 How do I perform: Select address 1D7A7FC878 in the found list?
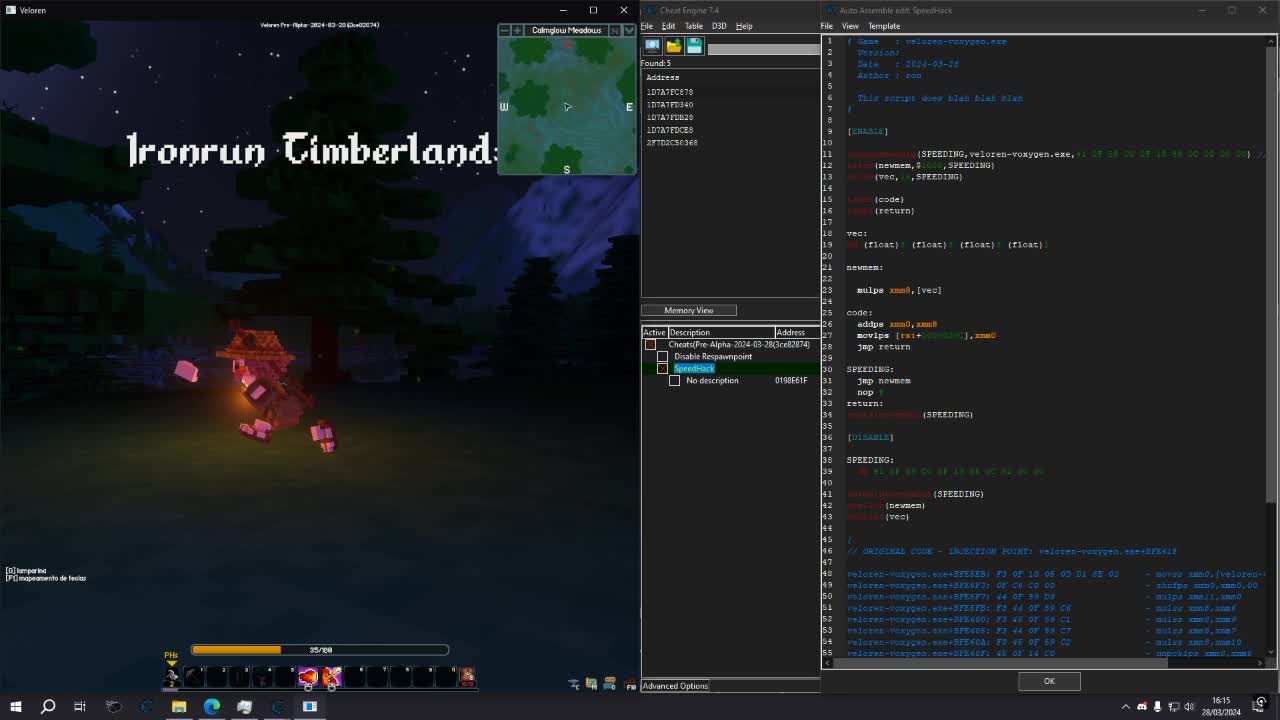(672, 90)
